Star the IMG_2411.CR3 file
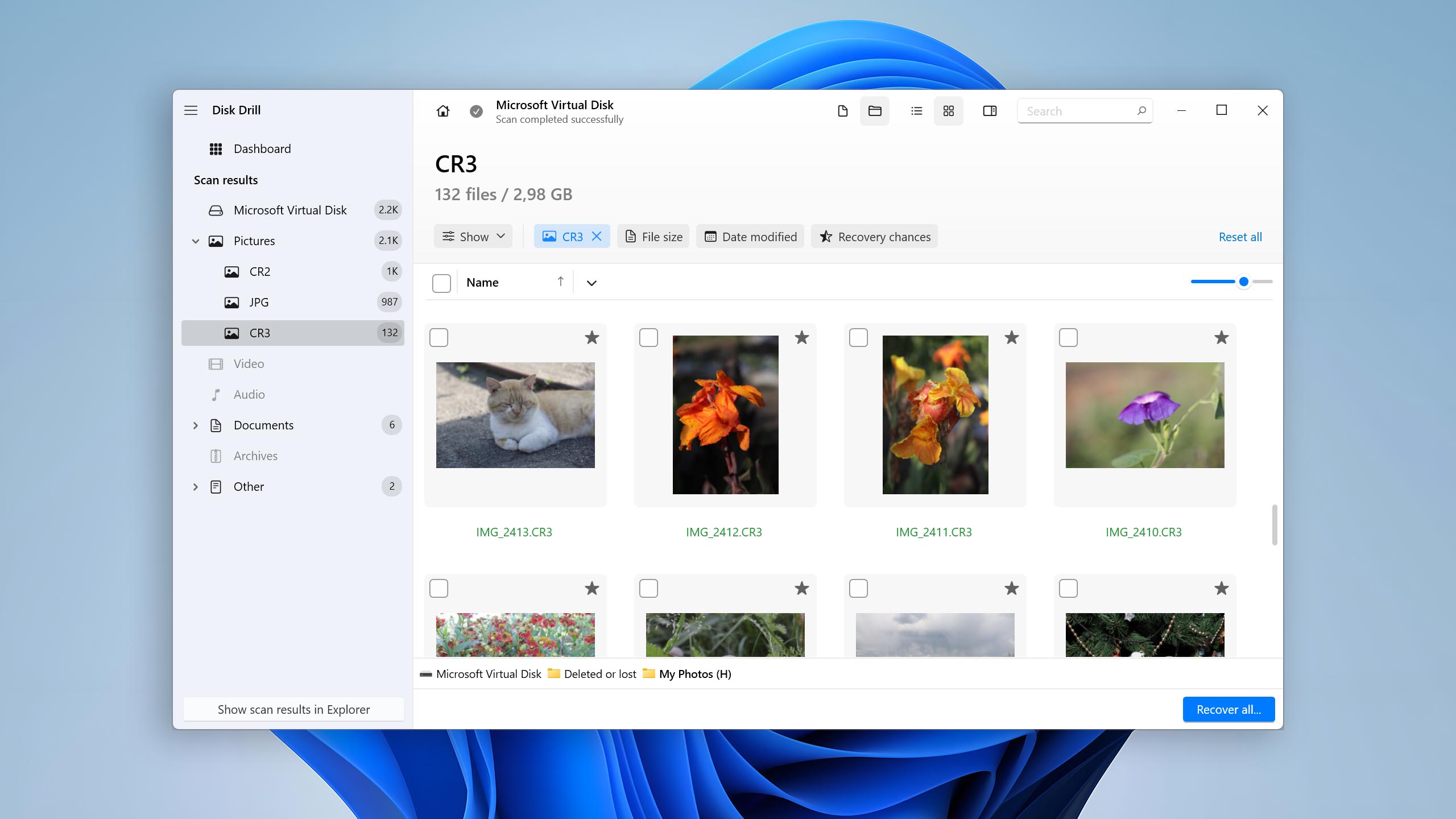The image size is (1456, 819). [1012, 337]
